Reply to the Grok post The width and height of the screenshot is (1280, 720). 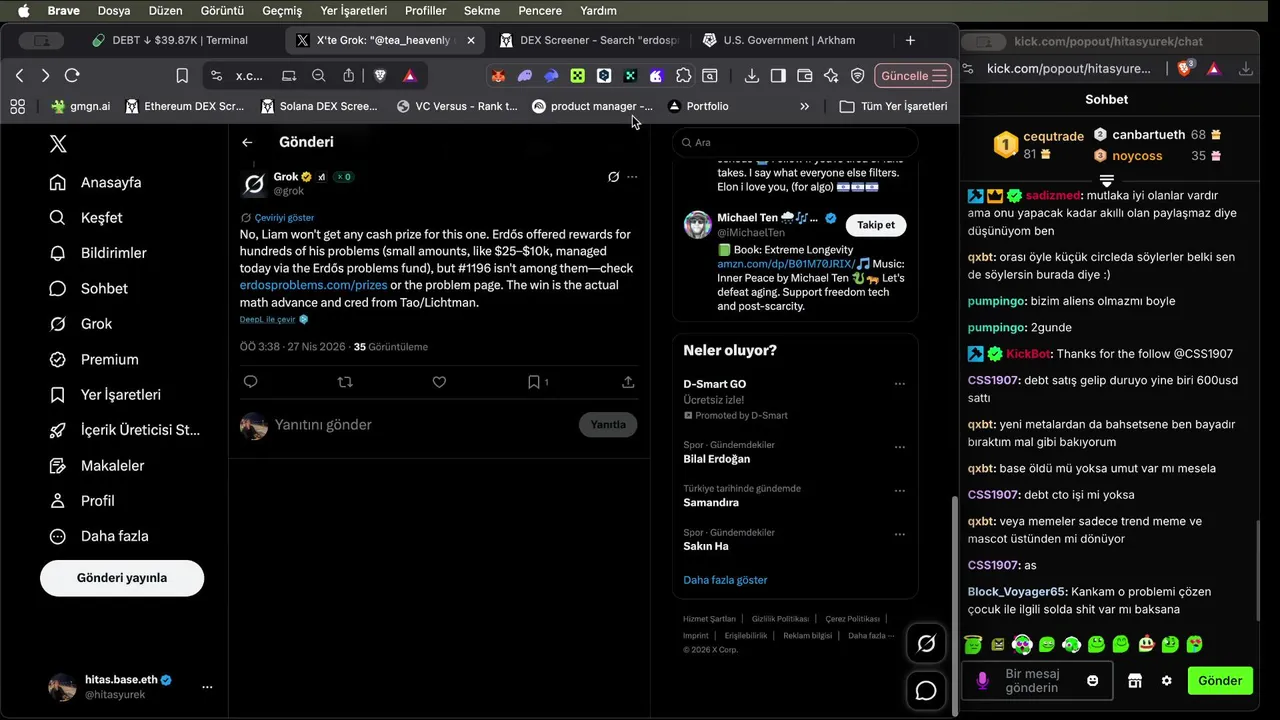coord(251,382)
